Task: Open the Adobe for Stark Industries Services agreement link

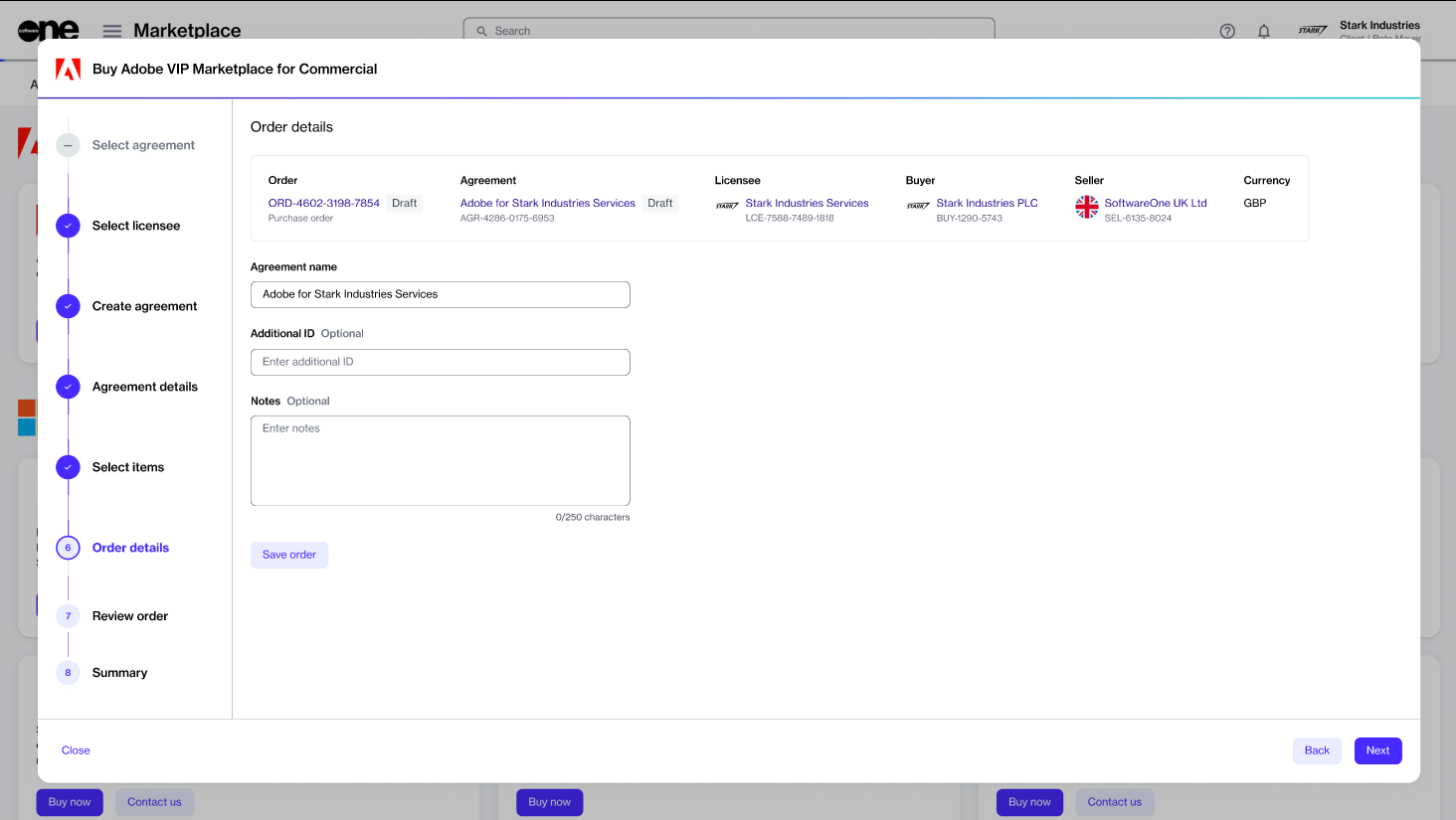Action: (547, 203)
